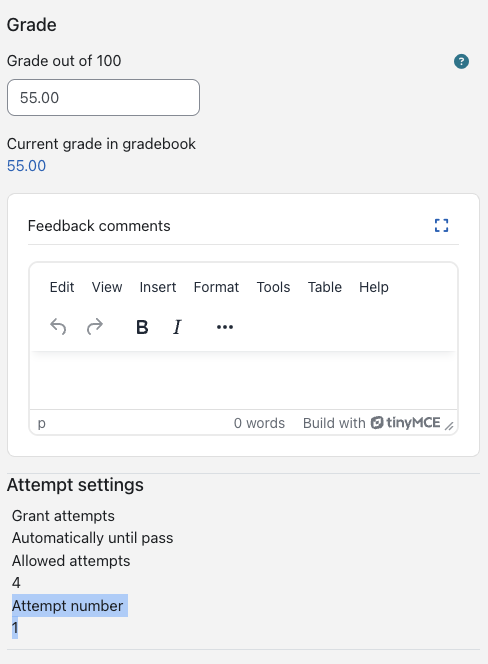This screenshot has height=664, width=488.
Task: Open the Format menu
Action: click(x=216, y=287)
